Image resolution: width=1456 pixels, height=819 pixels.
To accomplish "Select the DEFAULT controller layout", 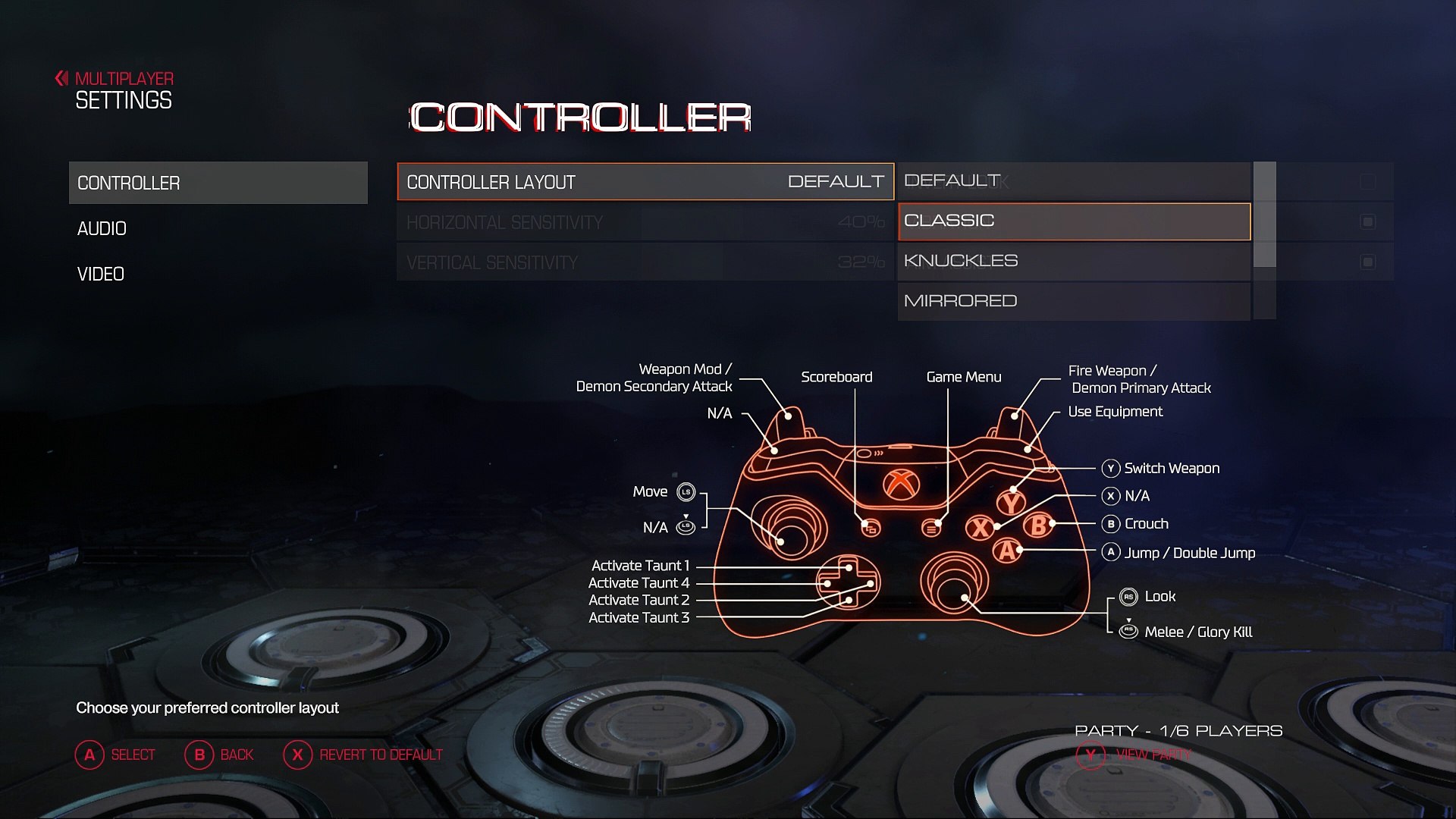I will 1074,180.
